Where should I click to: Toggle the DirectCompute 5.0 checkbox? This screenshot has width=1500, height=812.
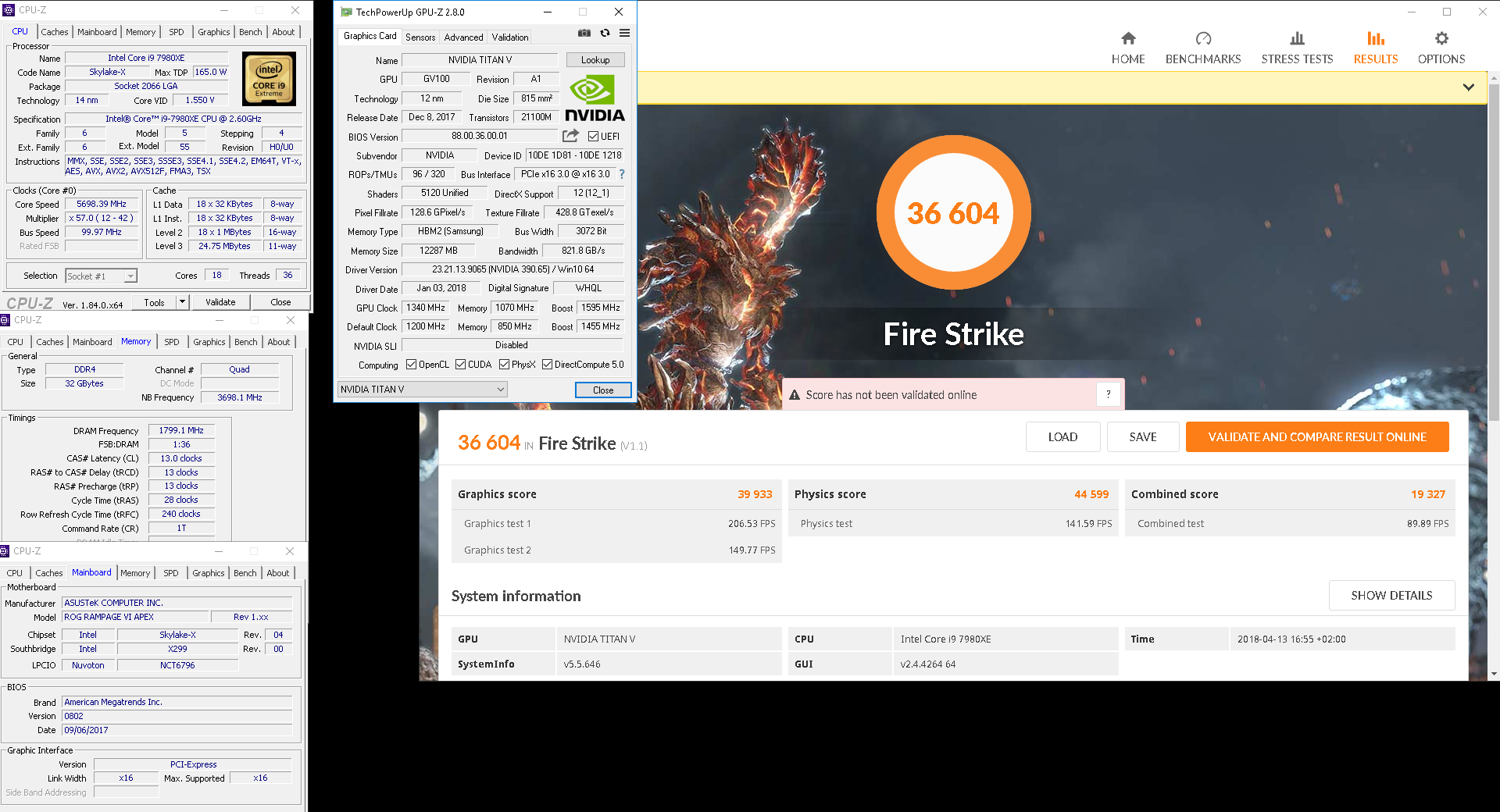(548, 365)
